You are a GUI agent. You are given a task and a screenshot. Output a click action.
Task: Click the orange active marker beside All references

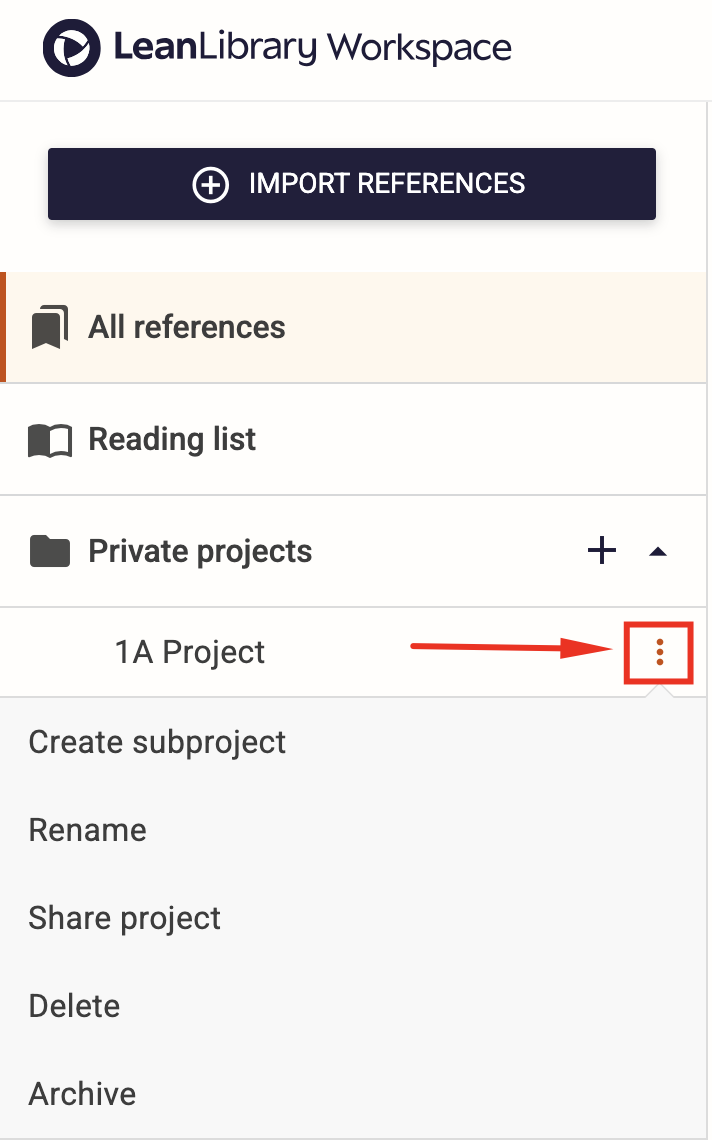click(3, 327)
